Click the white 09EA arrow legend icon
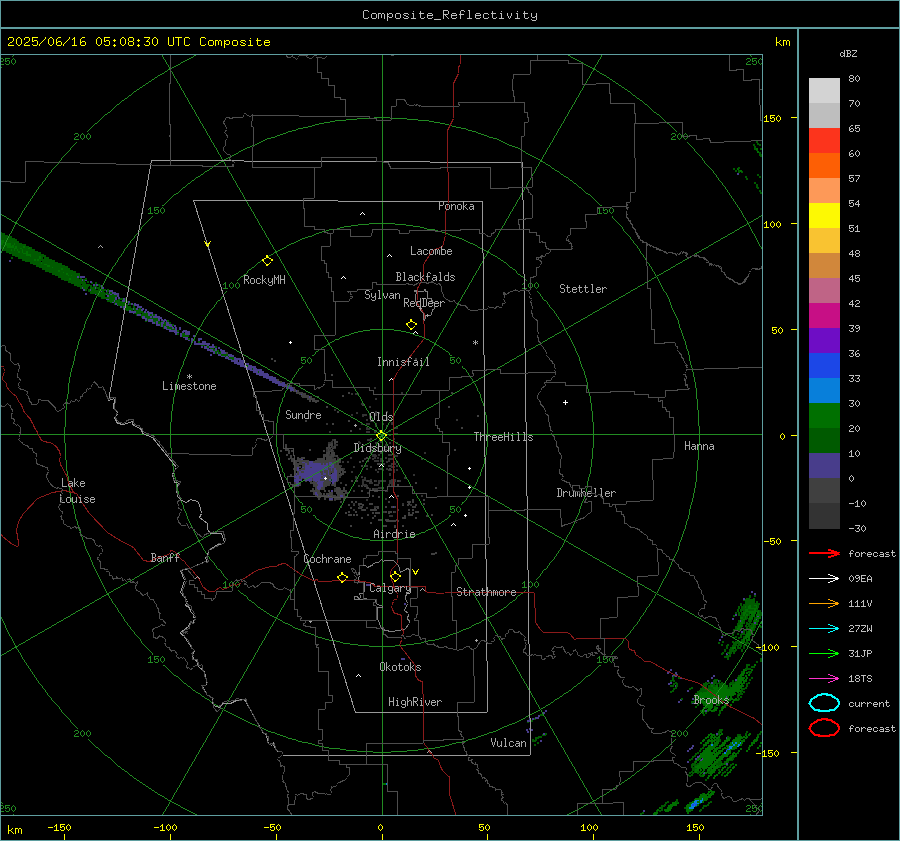 coord(824,578)
